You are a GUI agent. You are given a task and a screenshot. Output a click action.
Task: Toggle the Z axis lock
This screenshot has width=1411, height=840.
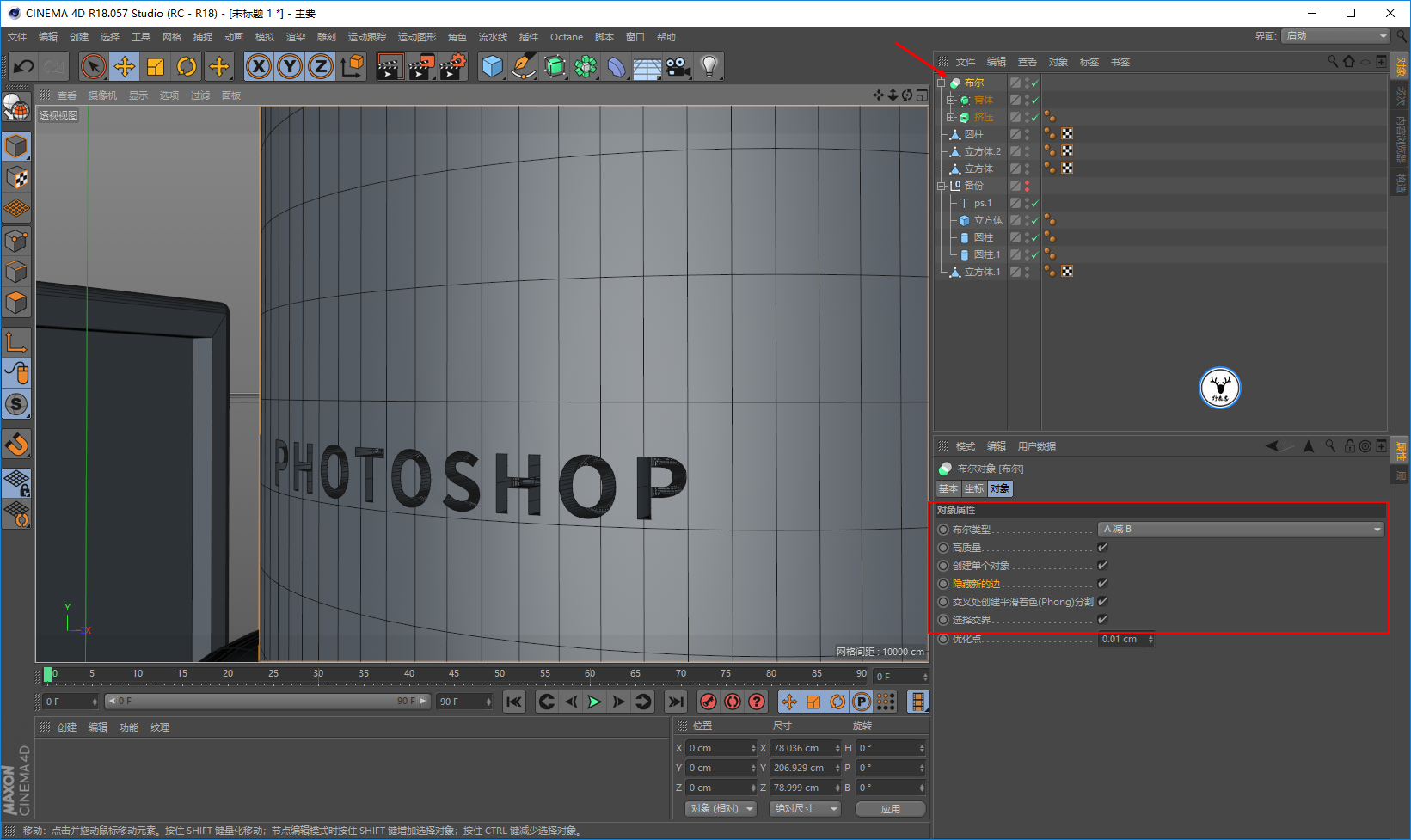point(321,66)
